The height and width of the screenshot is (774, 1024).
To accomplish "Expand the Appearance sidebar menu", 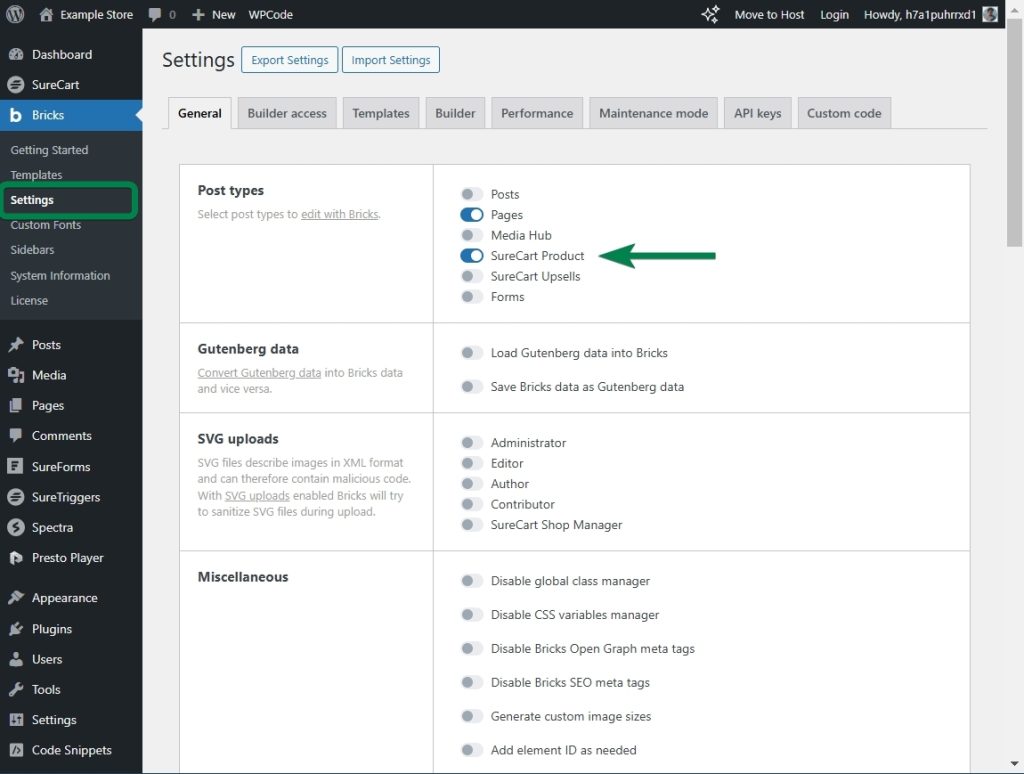I will click(64, 598).
